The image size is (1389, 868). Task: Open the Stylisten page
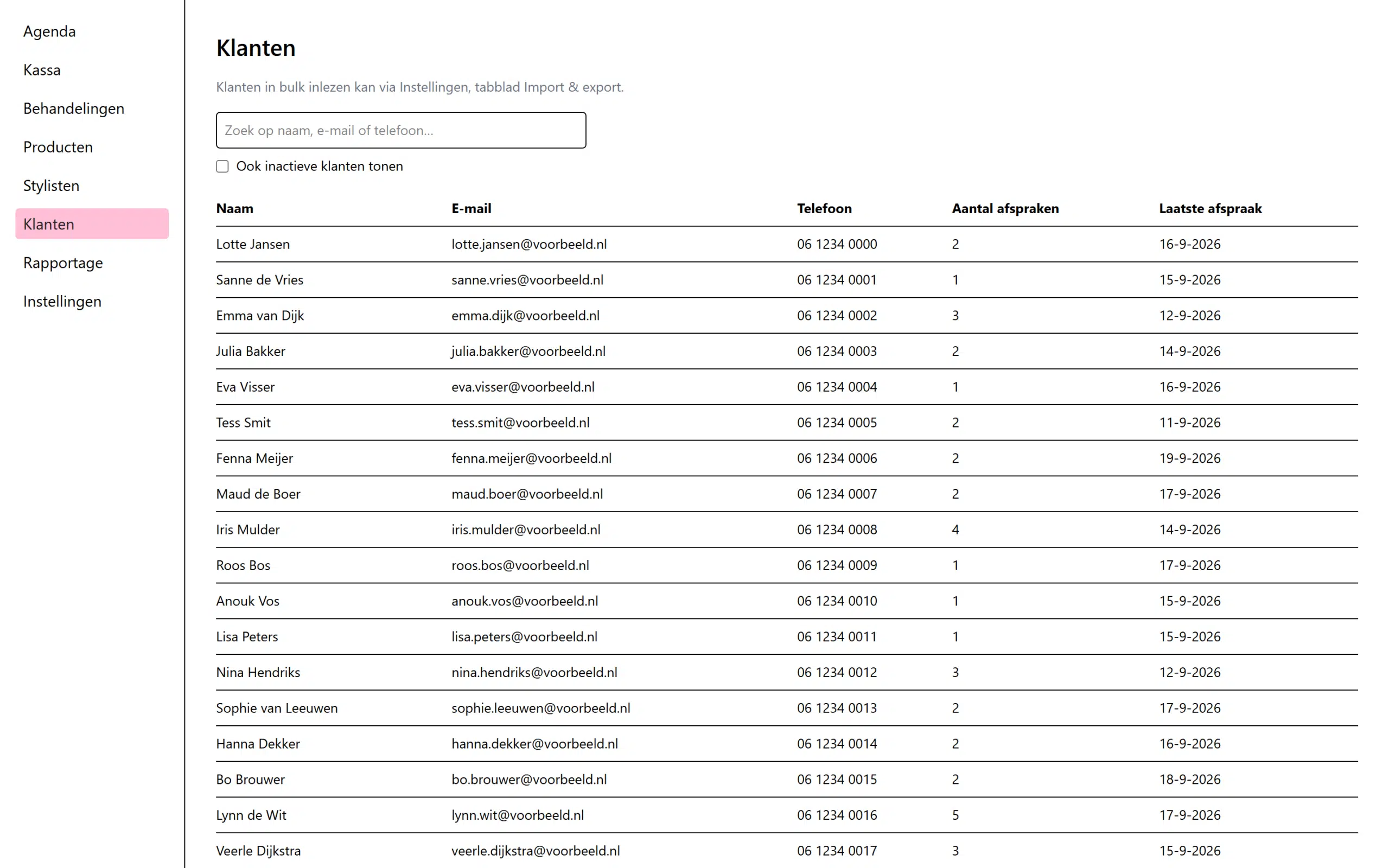point(92,186)
